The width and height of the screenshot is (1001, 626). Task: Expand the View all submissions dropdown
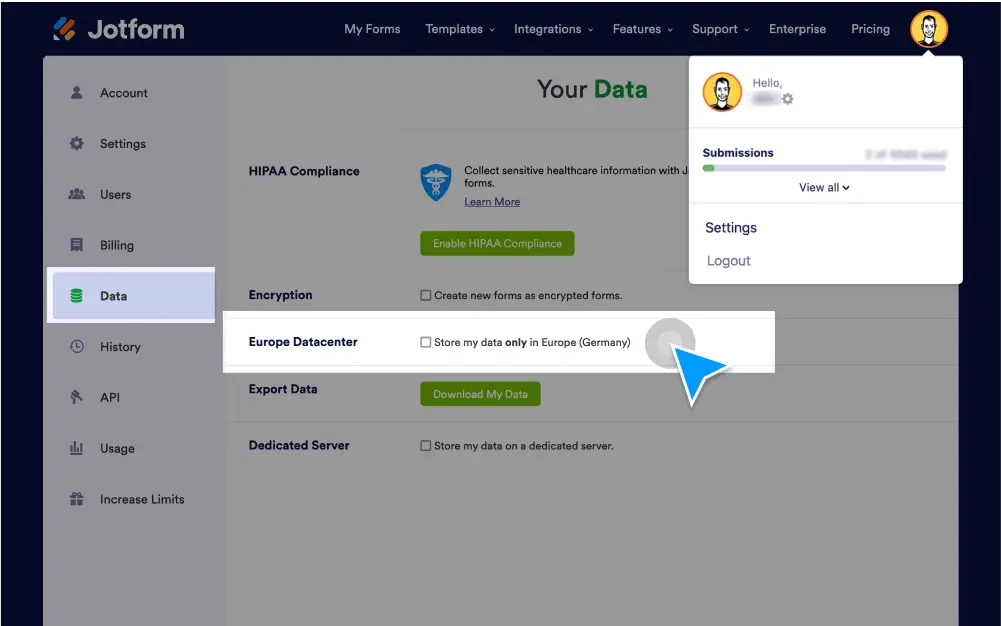(823, 187)
